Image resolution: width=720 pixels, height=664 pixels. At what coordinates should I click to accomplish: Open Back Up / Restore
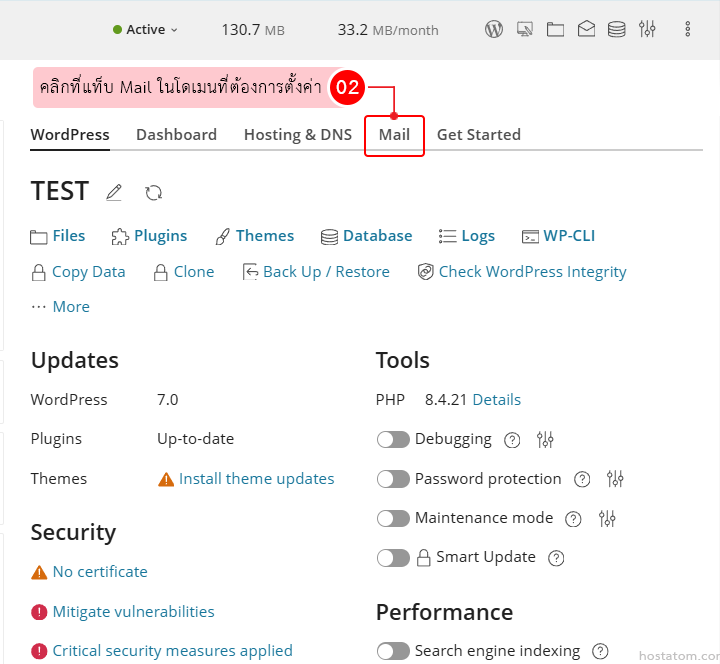click(316, 272)
